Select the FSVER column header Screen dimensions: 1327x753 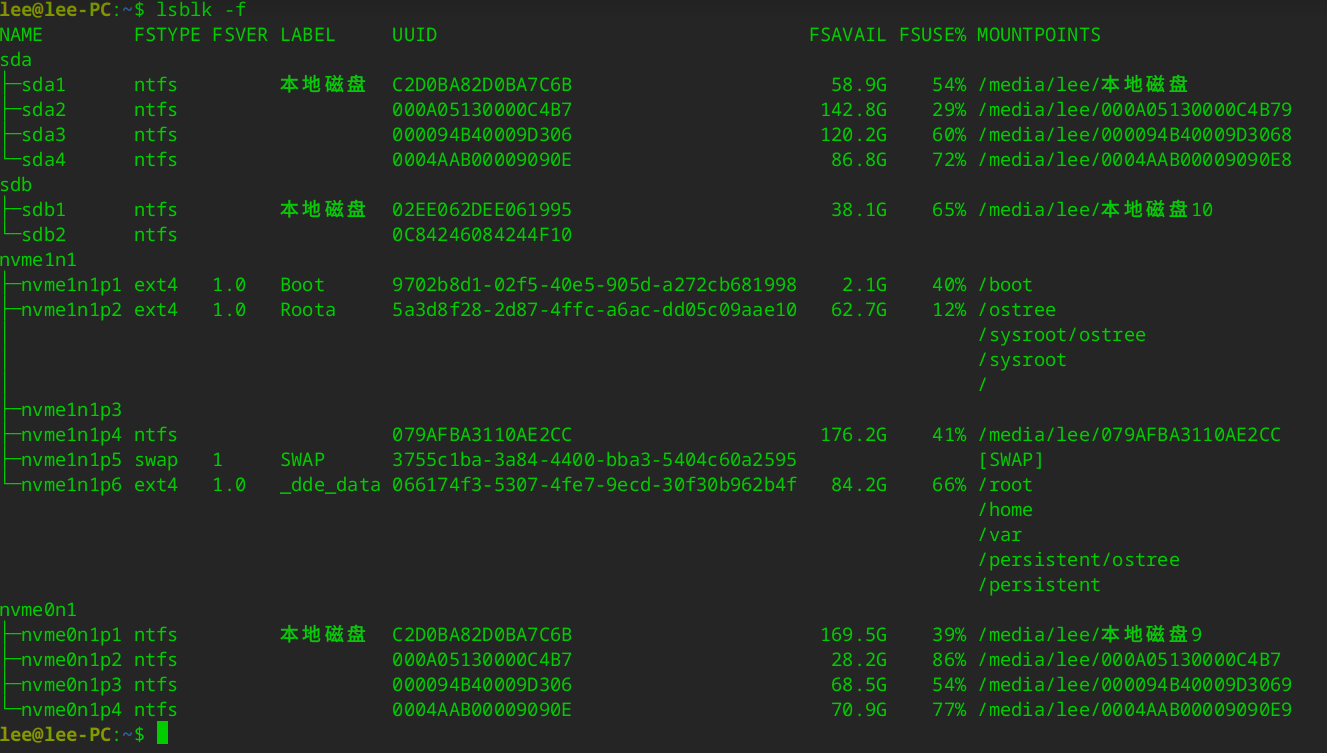[x=240, y=35]
